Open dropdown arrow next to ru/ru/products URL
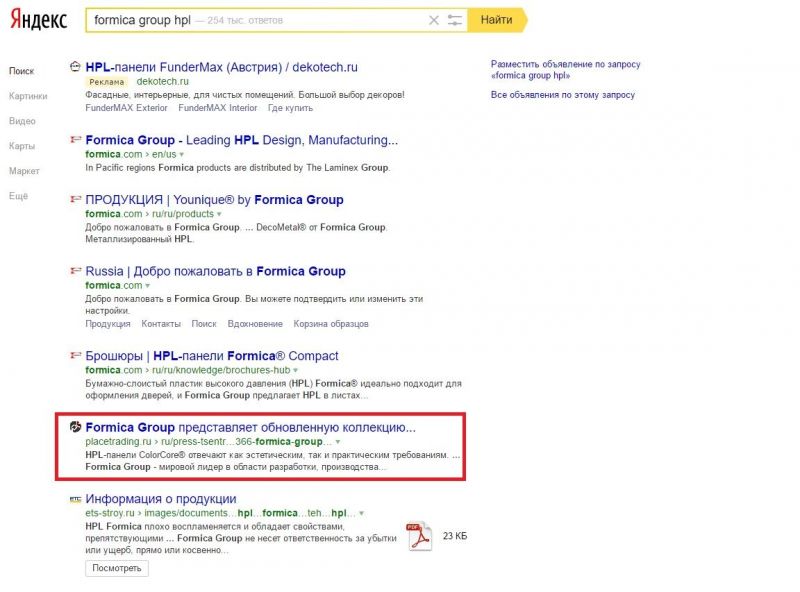This screenshot has width=800, height=592. [219, 214]
